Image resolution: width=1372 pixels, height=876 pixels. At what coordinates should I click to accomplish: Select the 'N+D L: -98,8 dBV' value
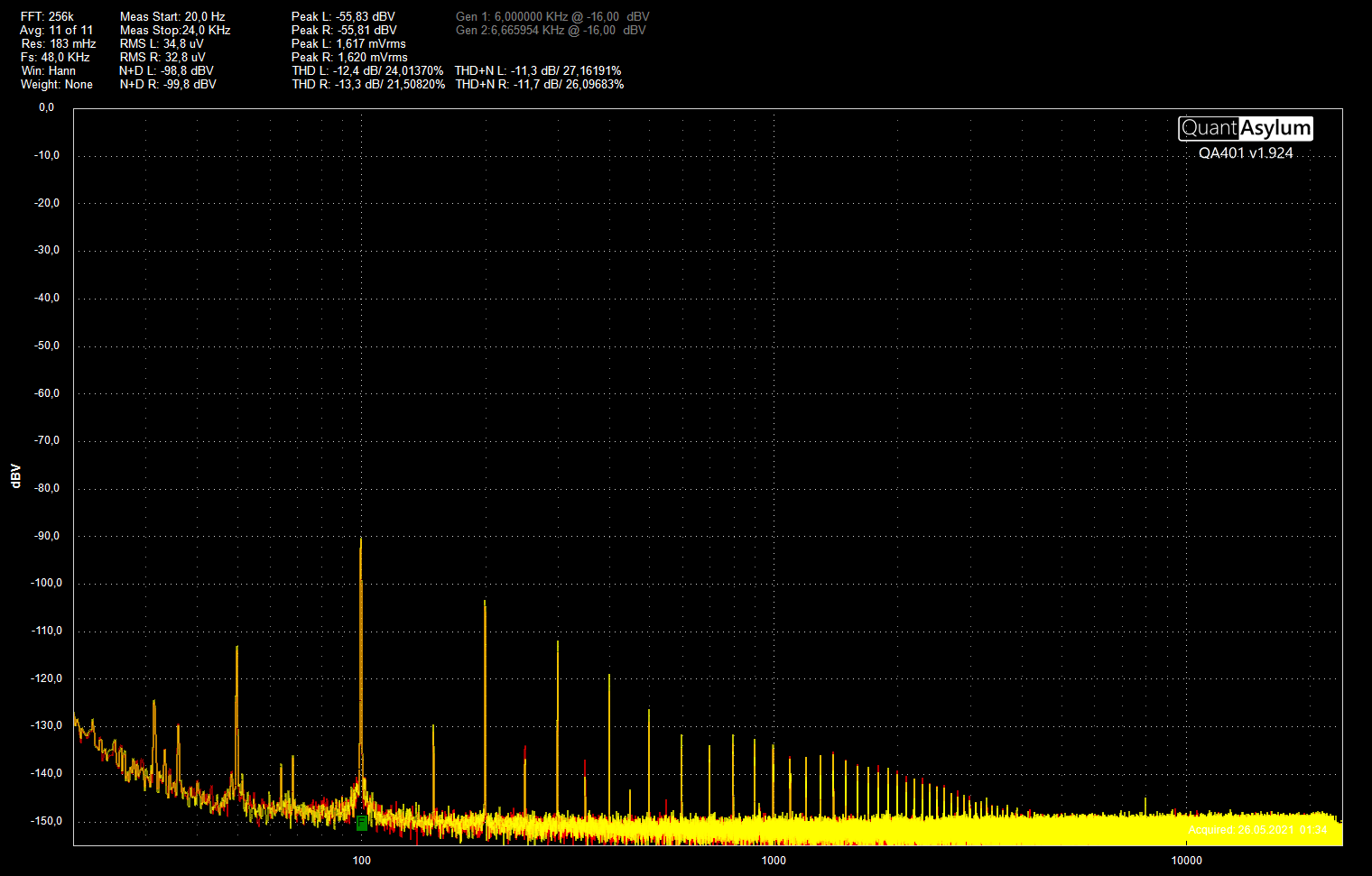coord(166,70)
